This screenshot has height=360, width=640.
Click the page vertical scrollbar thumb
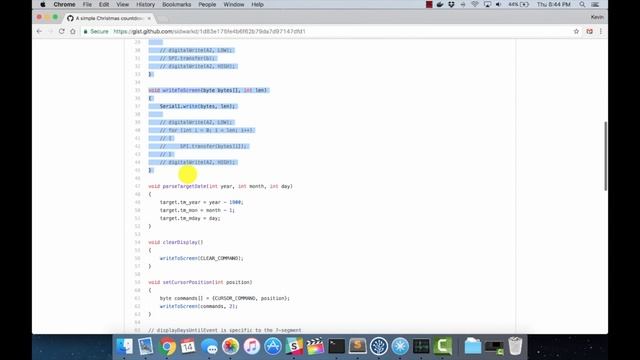tap(605, 156)
